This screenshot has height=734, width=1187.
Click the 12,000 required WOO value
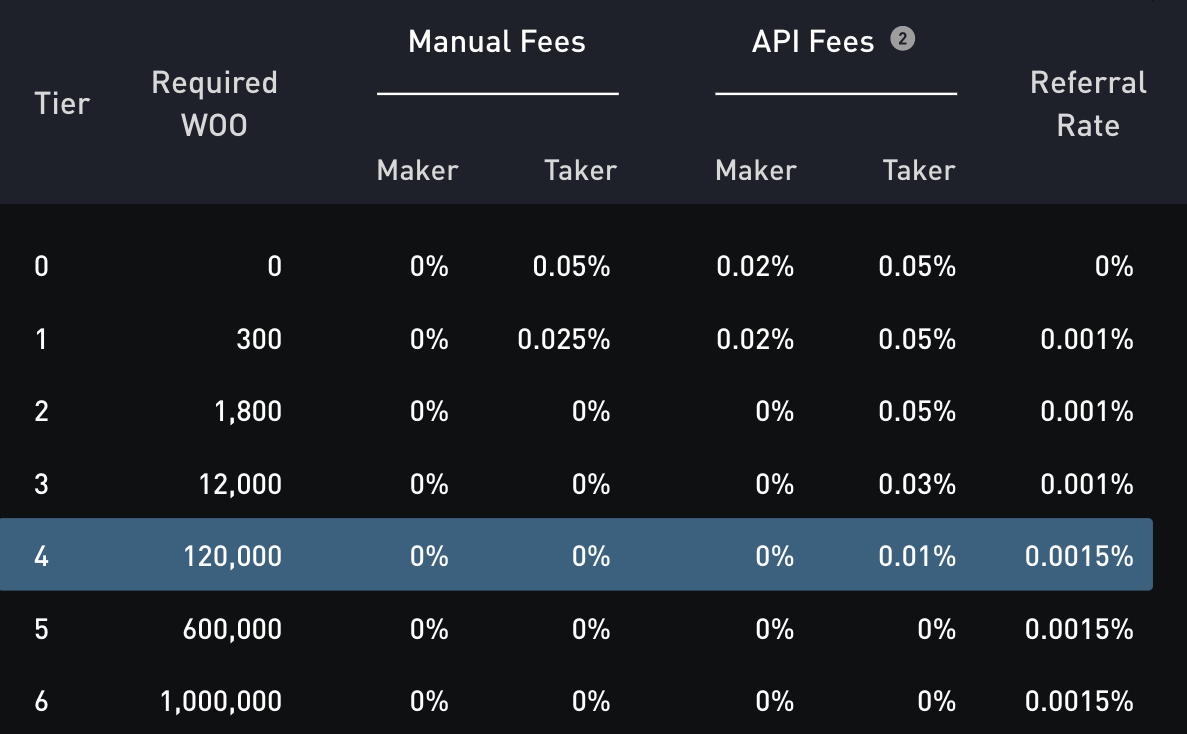(240, 485)
